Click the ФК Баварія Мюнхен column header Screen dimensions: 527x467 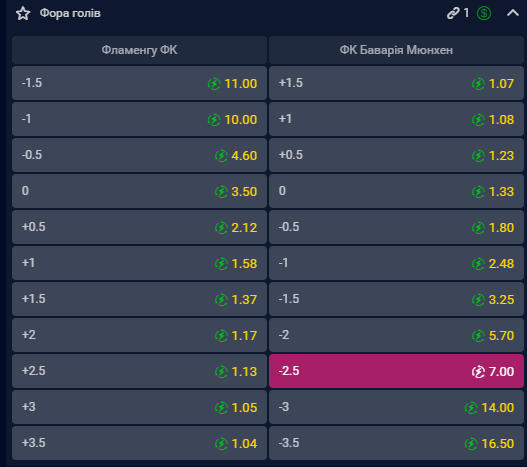(396, 50)
